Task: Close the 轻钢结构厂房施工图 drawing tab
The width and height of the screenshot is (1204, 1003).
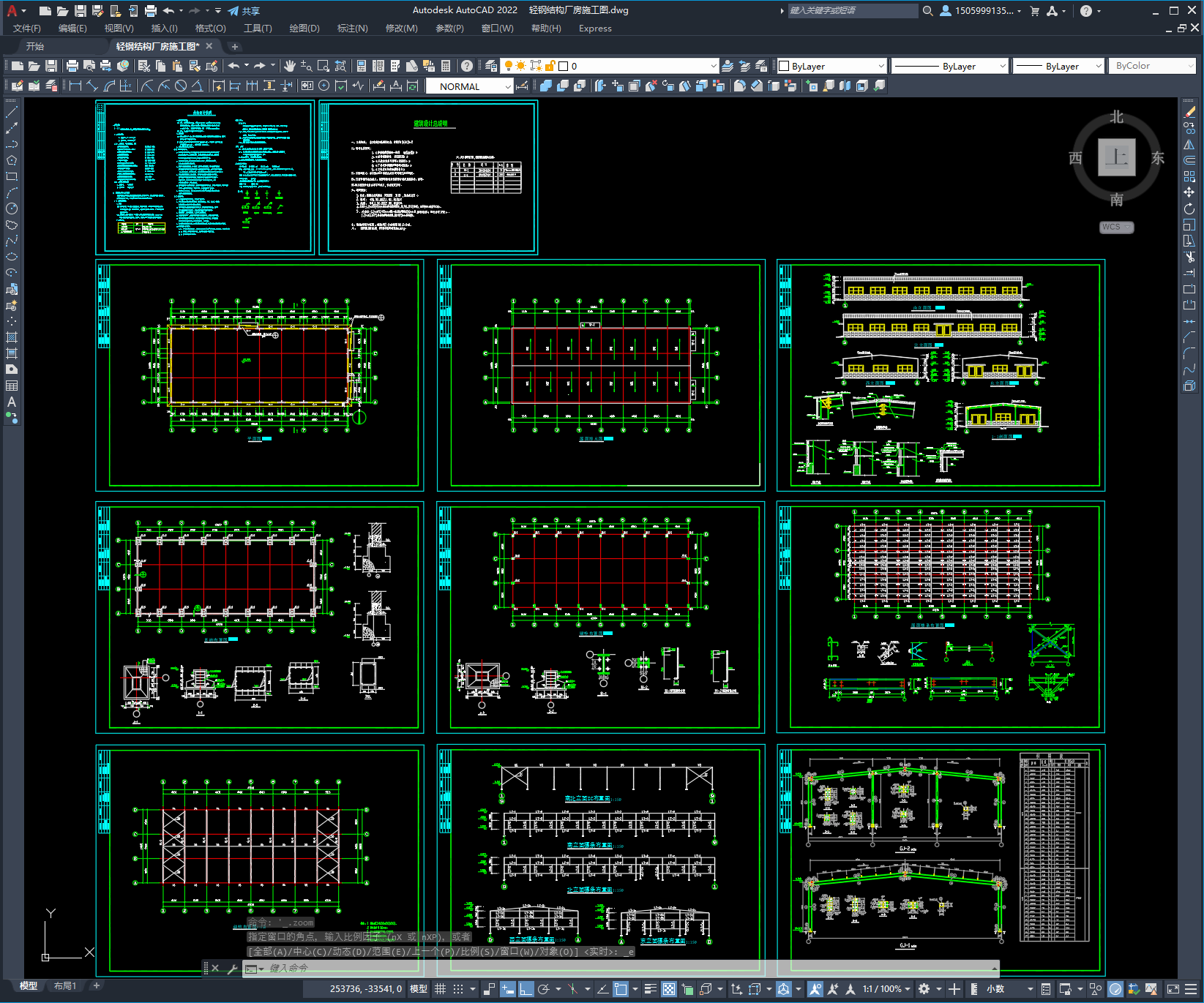Action: click(x=209, y=46)
